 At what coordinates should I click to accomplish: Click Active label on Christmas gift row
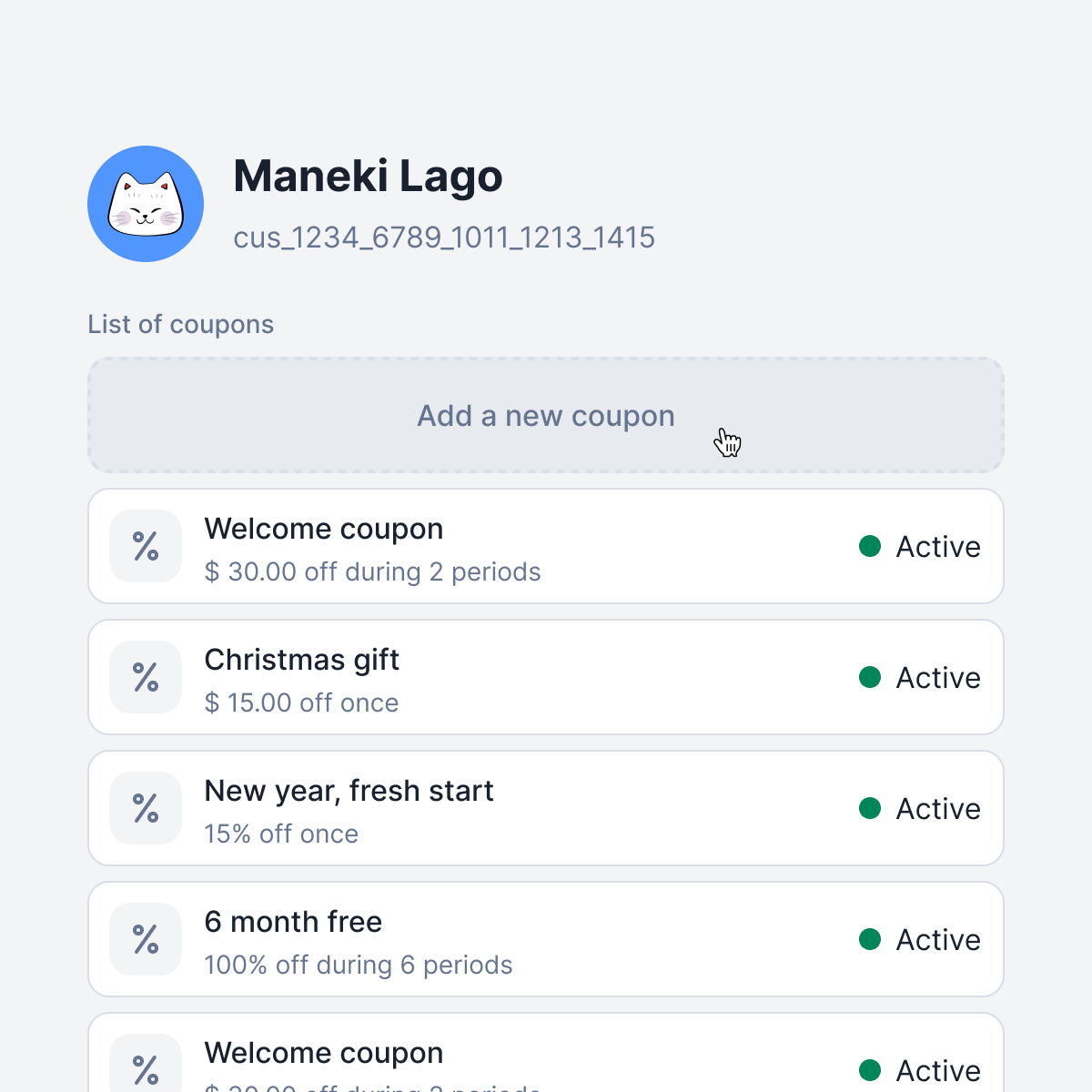(x=938, y=678)
